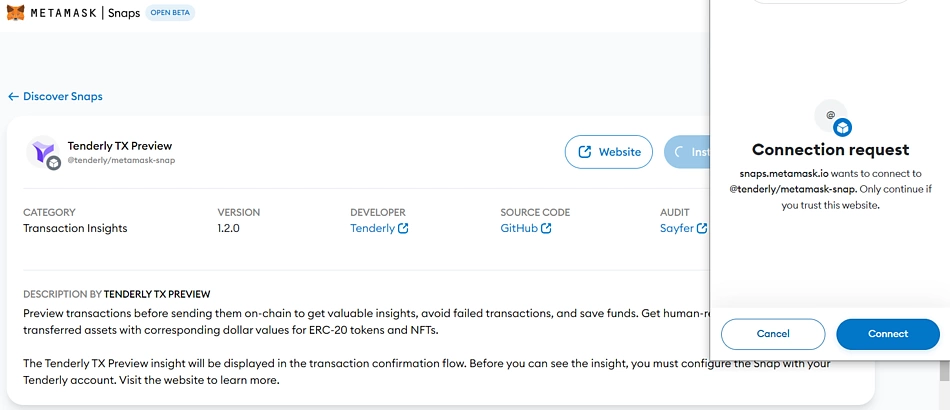This screenshot has width=950, height=410.
Task: Click the snap avatar icon in popup
Action: click(831, 117)
